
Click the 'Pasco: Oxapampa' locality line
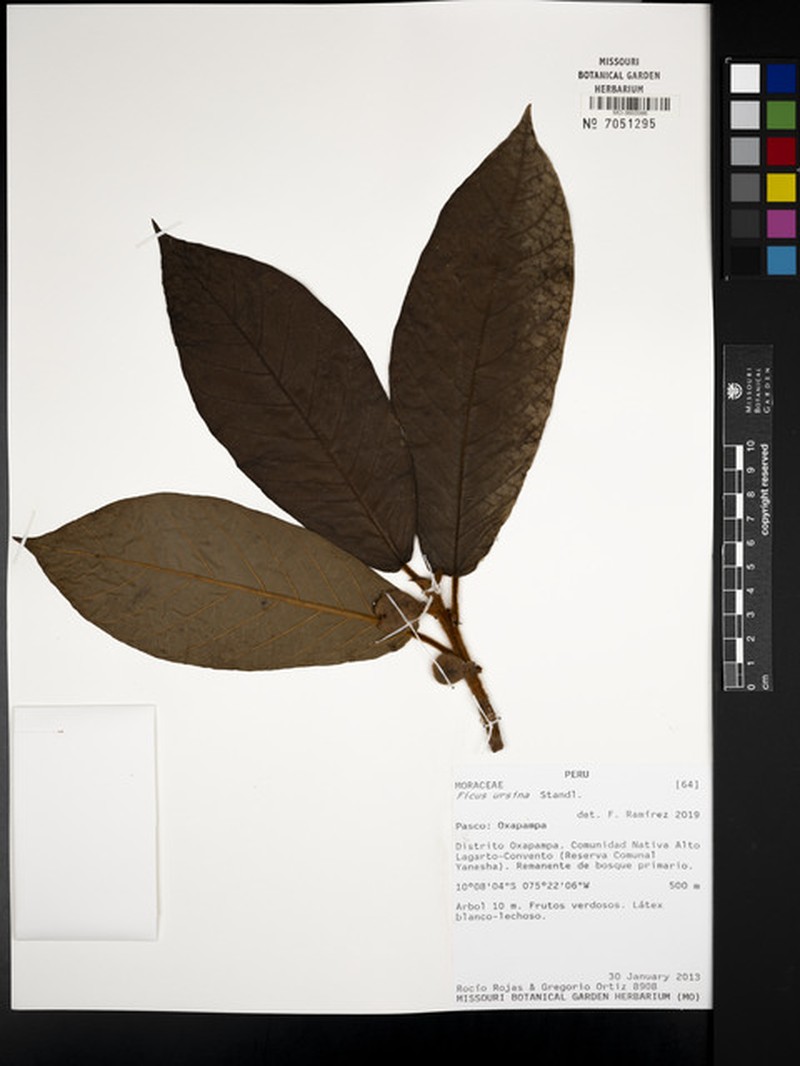tap(500, 825)
